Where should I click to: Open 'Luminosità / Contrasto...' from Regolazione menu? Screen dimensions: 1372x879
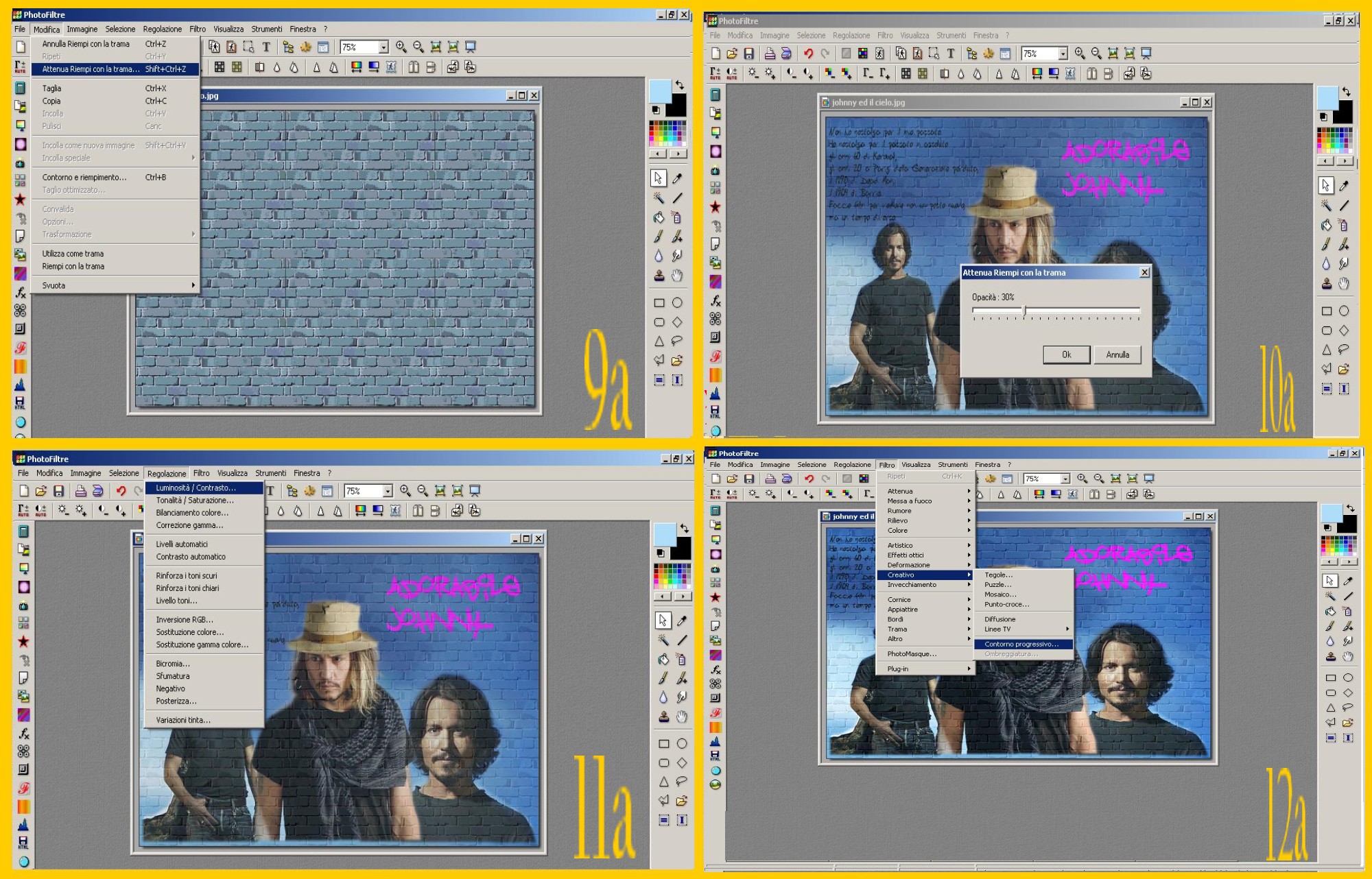tap(196, 488)
